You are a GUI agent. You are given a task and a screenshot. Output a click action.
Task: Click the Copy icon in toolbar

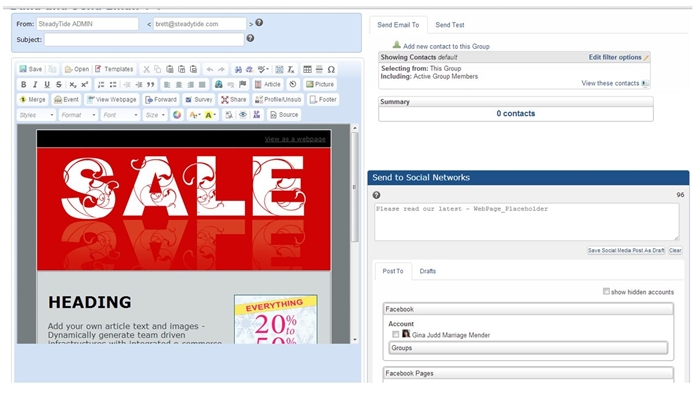158,69
